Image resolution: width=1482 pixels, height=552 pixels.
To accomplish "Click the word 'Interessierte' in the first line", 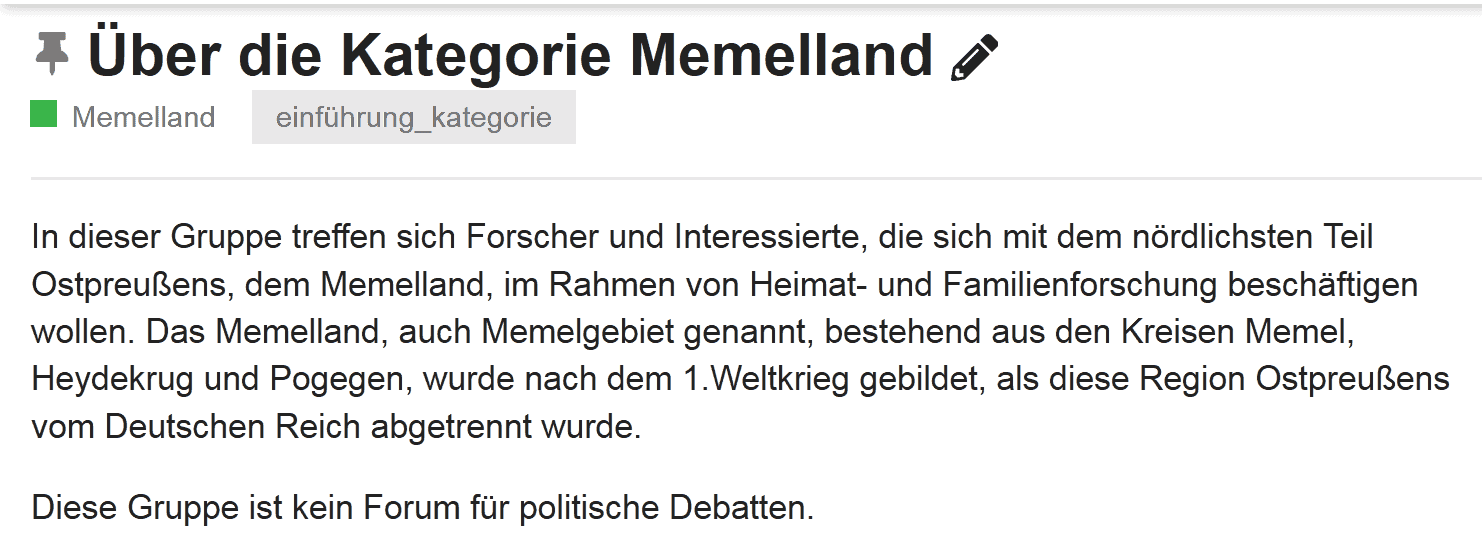I will [758, 237].
